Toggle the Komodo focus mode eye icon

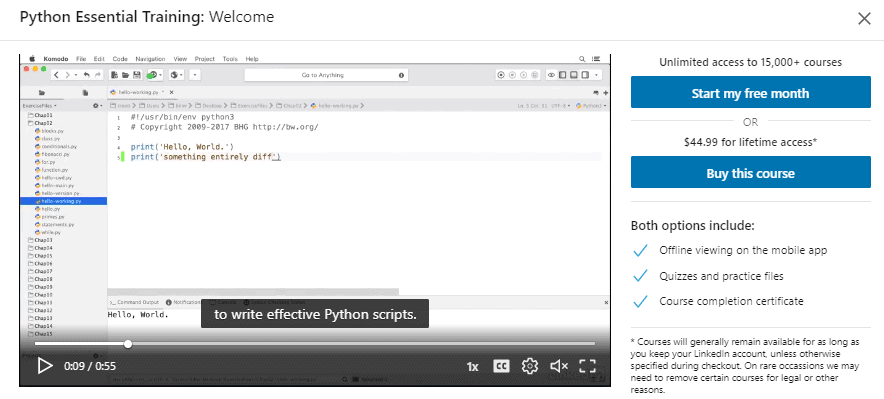pyautogui.click(x=551, y=75)
